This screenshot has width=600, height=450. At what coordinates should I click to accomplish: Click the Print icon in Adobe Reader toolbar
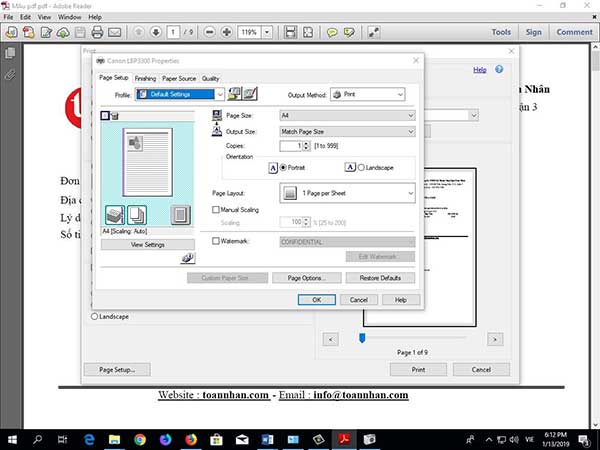tap(97, 32)
